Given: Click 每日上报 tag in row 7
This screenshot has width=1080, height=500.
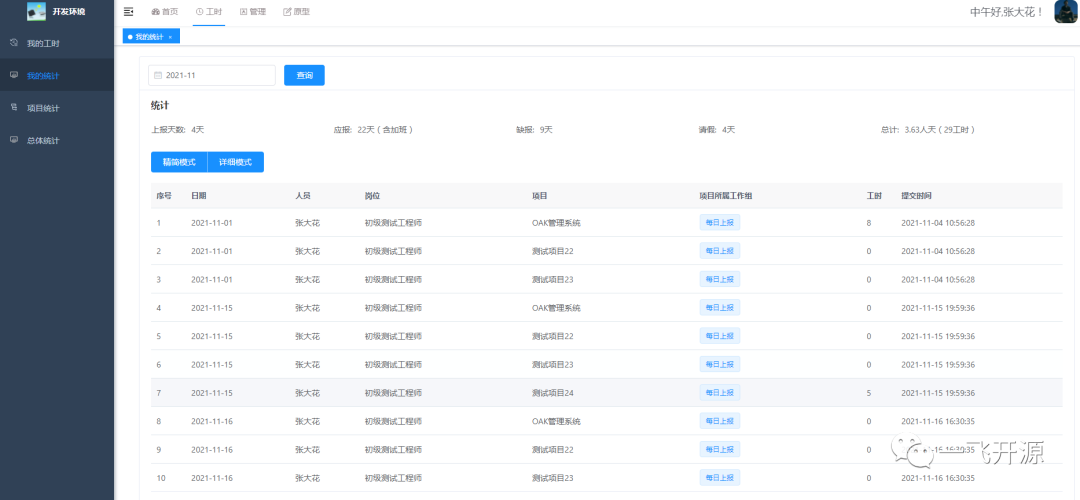Looking at the screenshot, I should point(720,393).
